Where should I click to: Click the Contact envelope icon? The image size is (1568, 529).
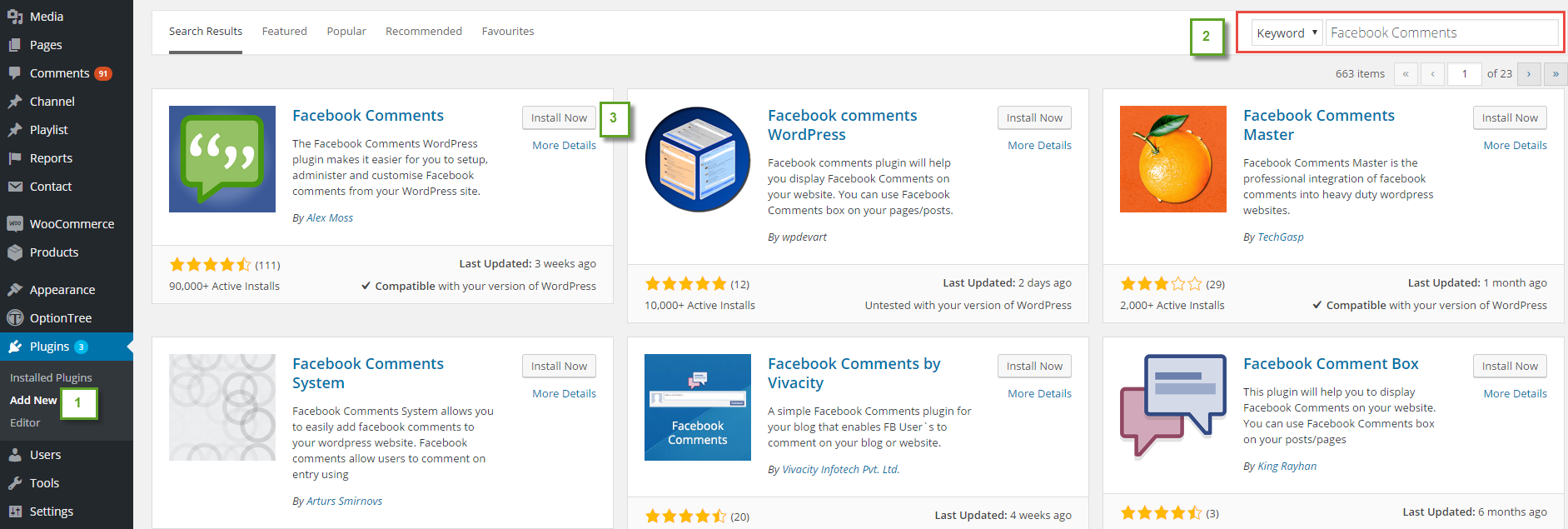click(x=15, y=187)
